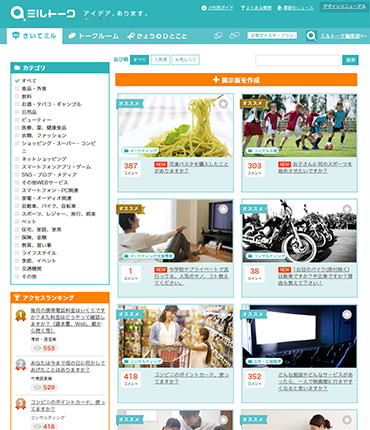This screenshot has height=430, width=370.
Task: Click the bronze rank 3 medal icon
Action: click(21, 404)
